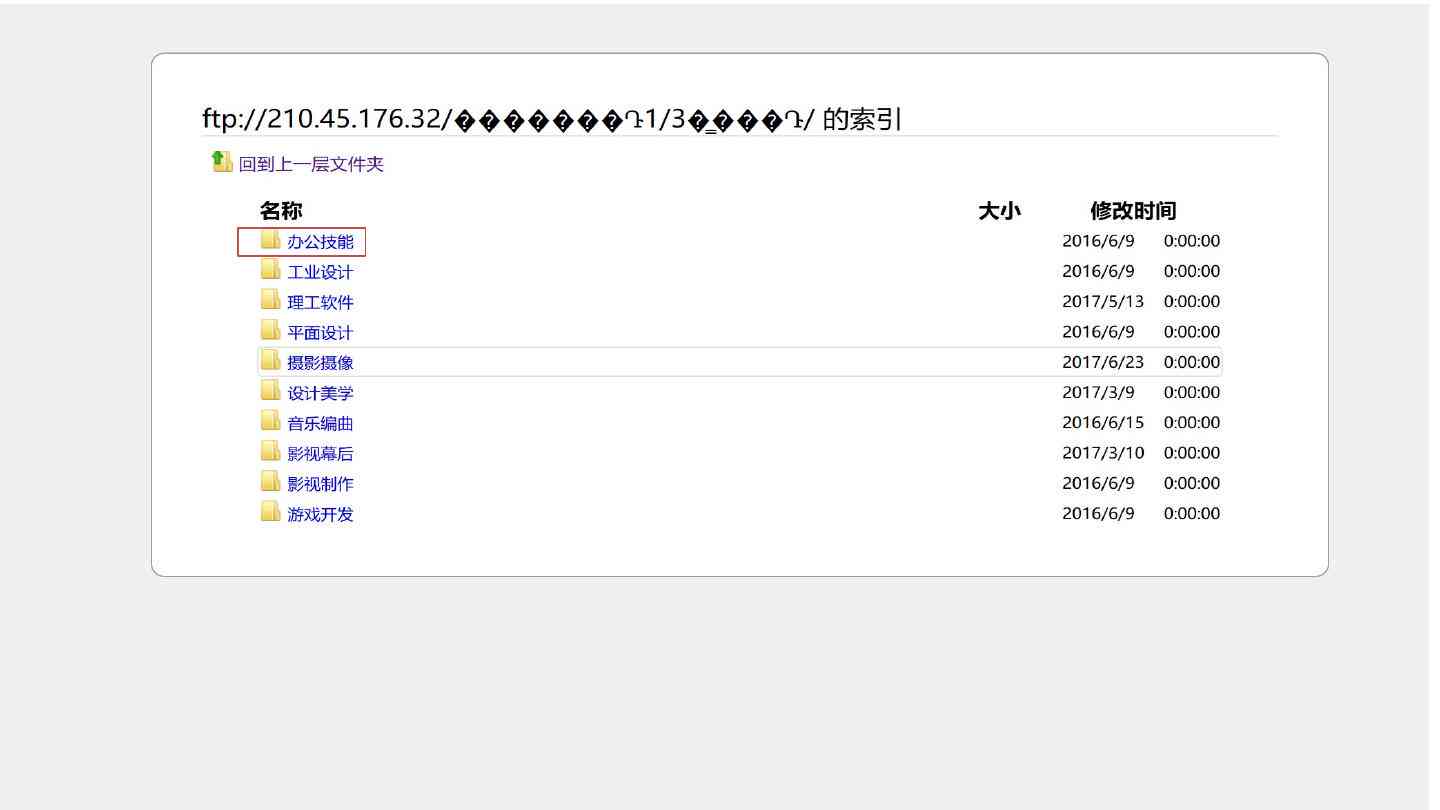Click date 2017/3/9 in 设计美学 row

(x=1098, y=392)
